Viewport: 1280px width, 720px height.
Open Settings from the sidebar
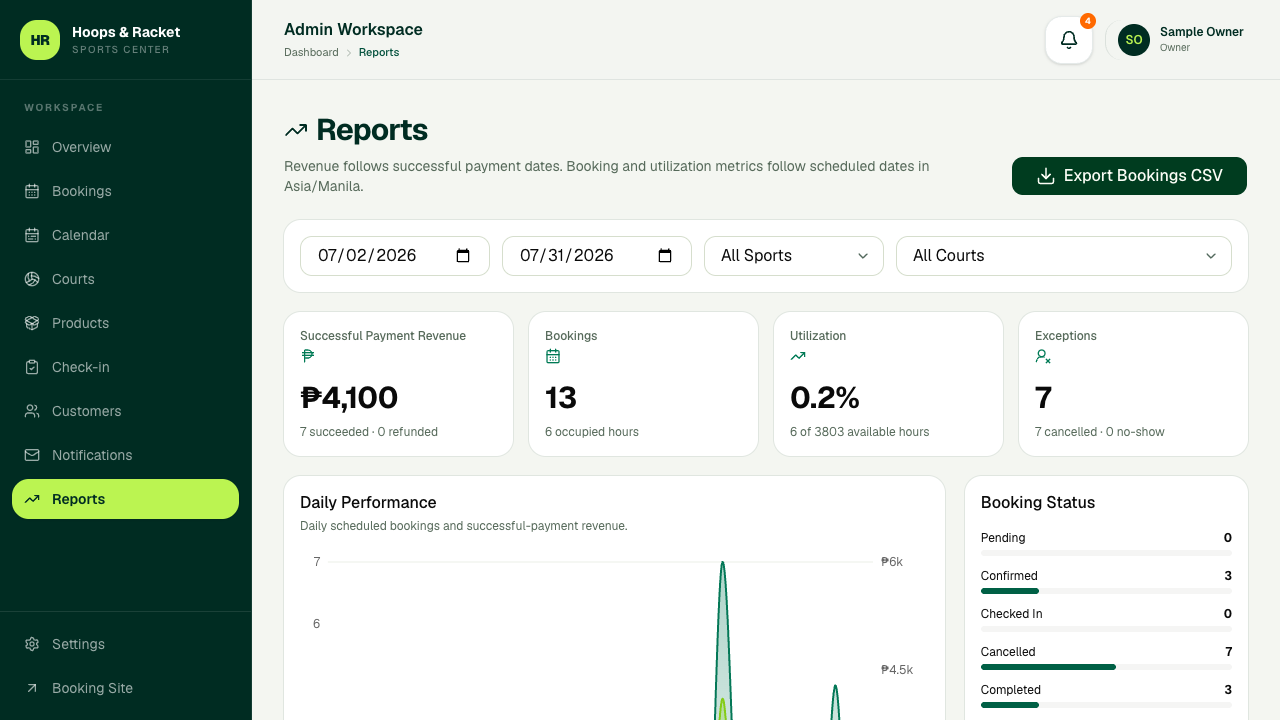pyautogui.click(x=125, y=644)
